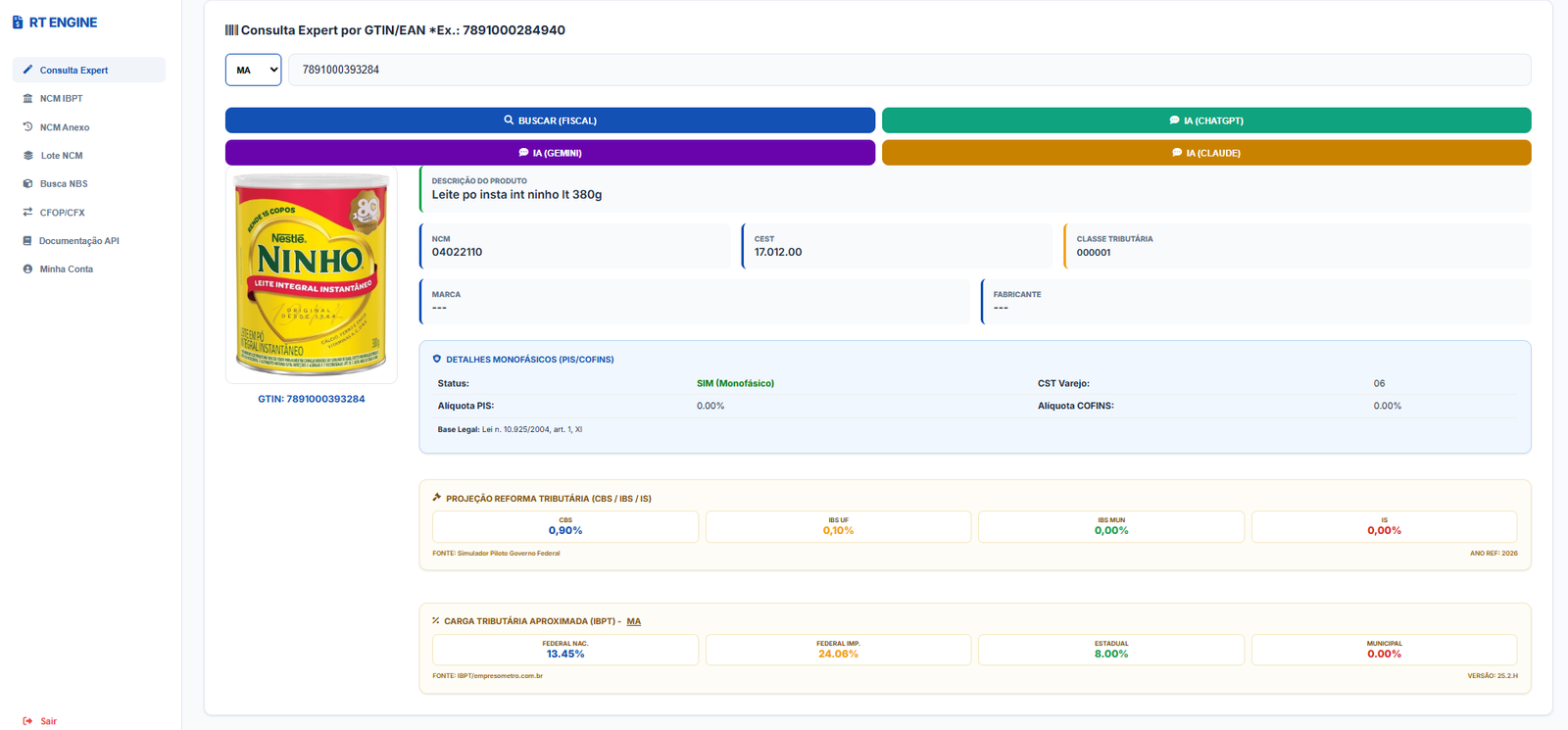Open the Lote NCM menu item
1568x730 pixels.
[62, 156]
